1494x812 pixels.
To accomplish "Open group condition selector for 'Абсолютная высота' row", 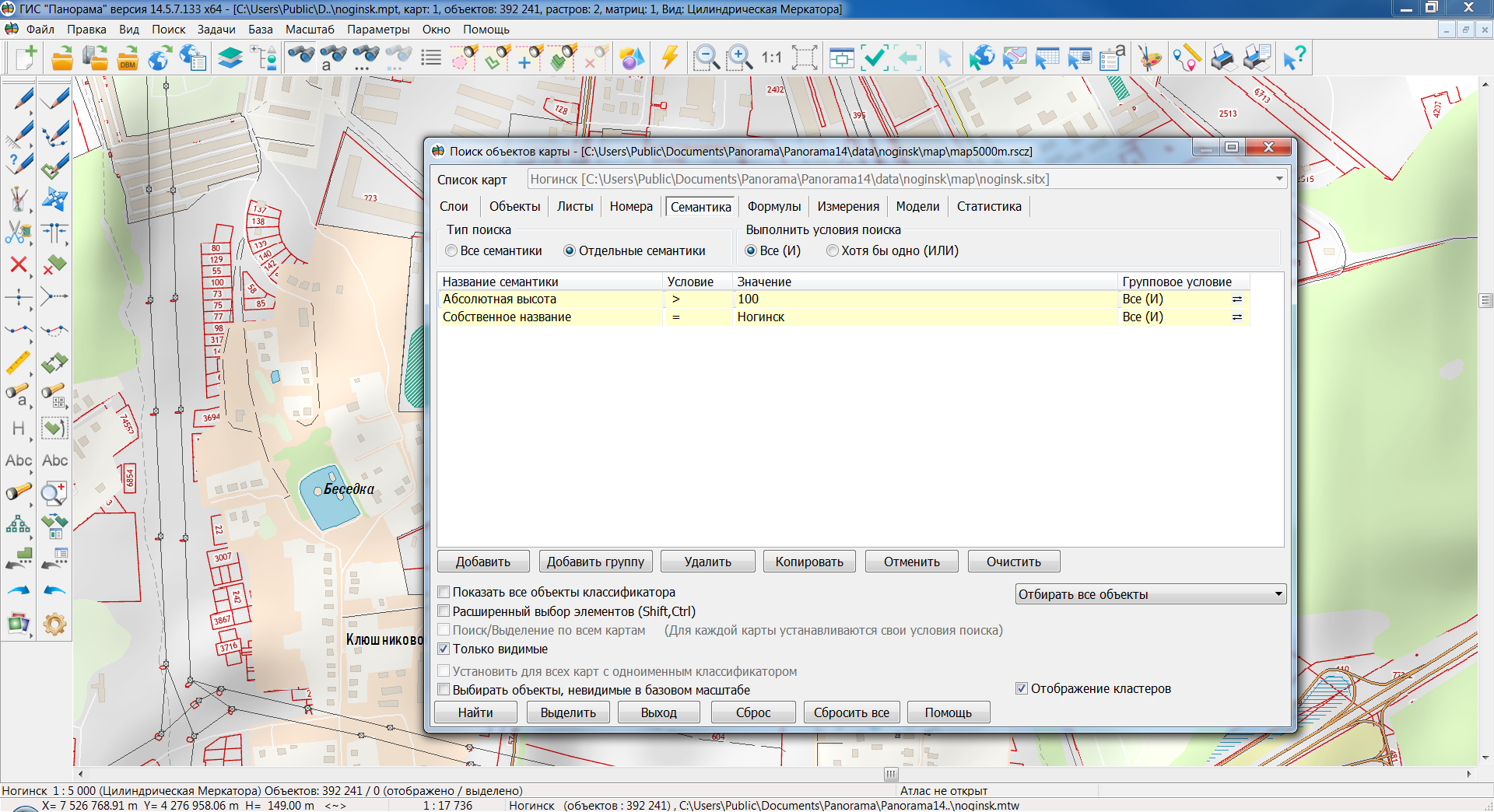I will coord(1236,299).
